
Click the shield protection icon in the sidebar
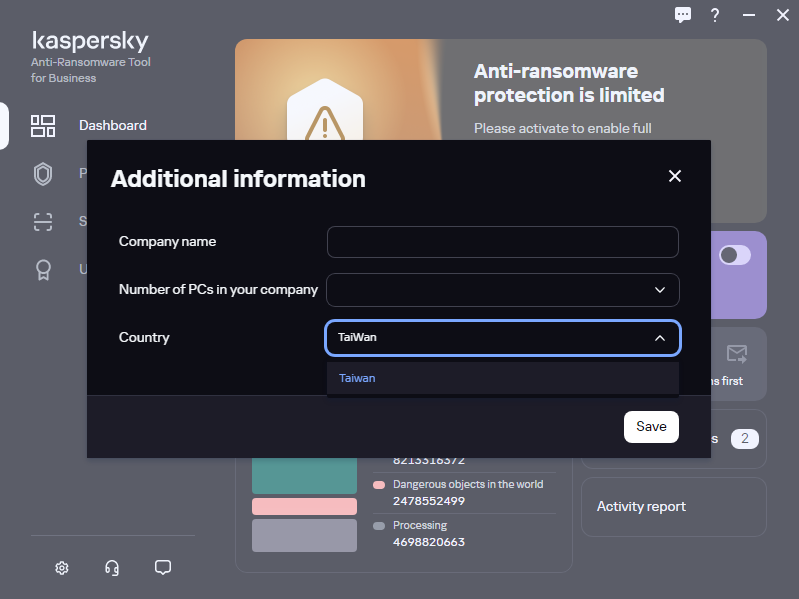click(43, 174)
